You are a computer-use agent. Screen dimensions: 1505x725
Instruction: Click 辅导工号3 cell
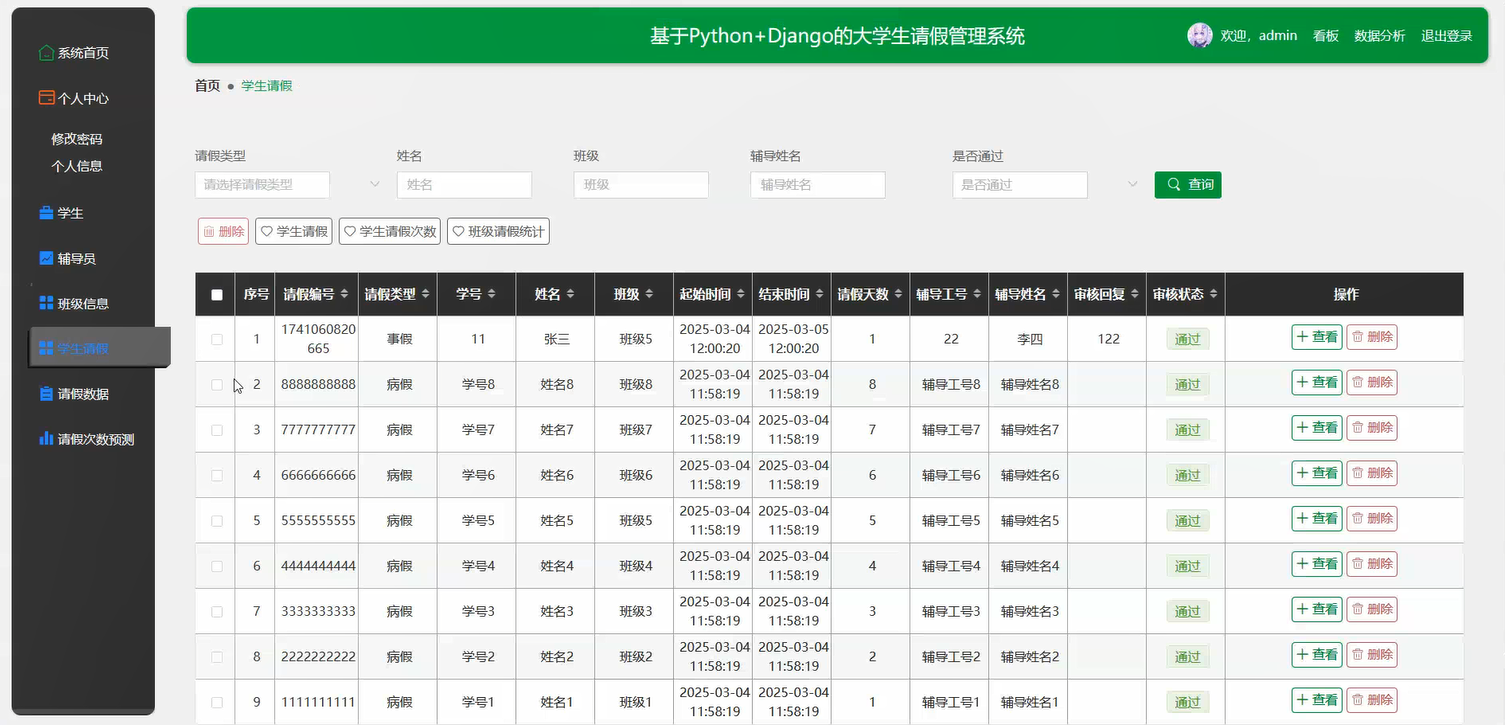951,611
